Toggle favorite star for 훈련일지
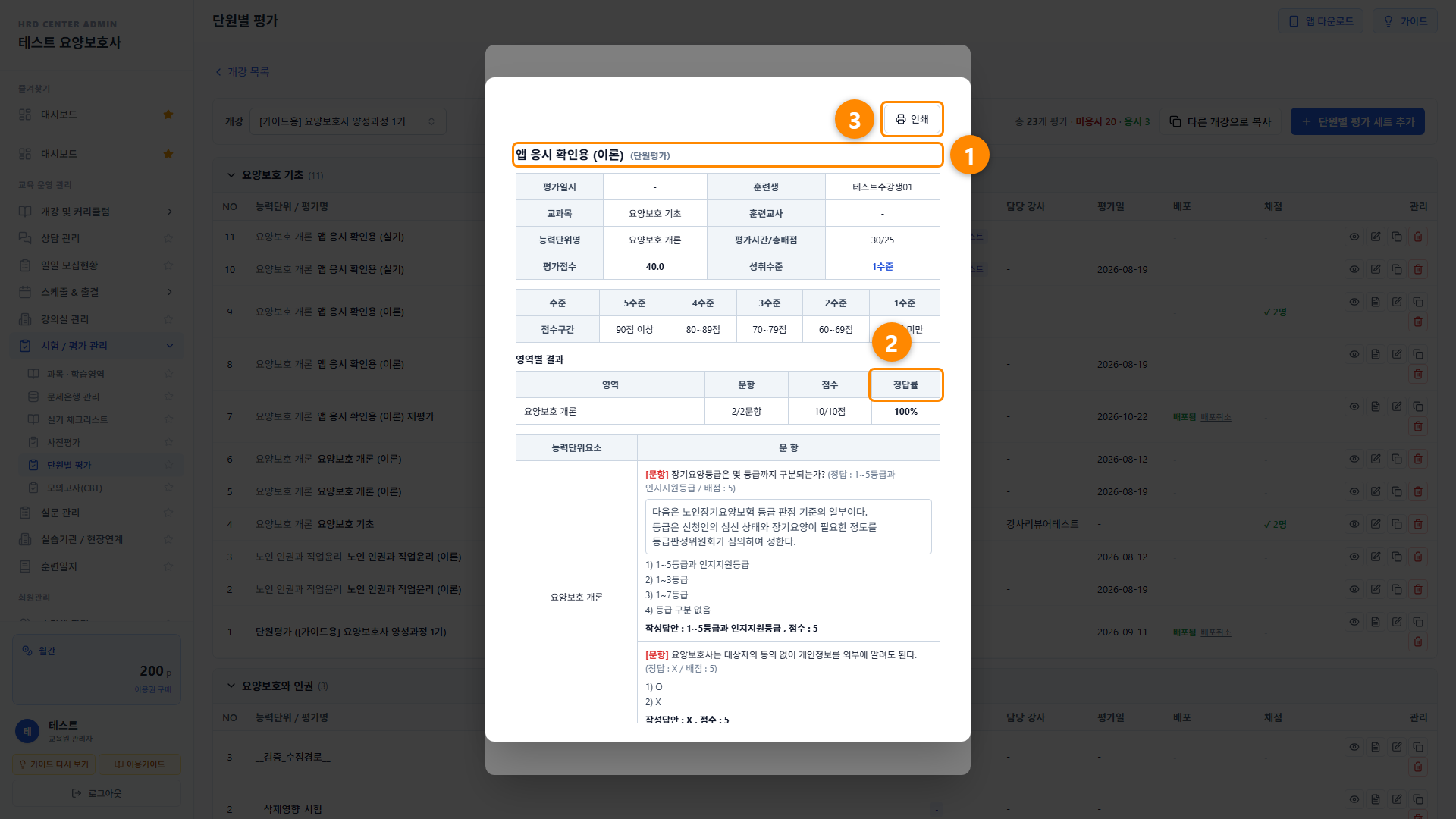This screenshot has height=819, width=1456. (168, 566)
